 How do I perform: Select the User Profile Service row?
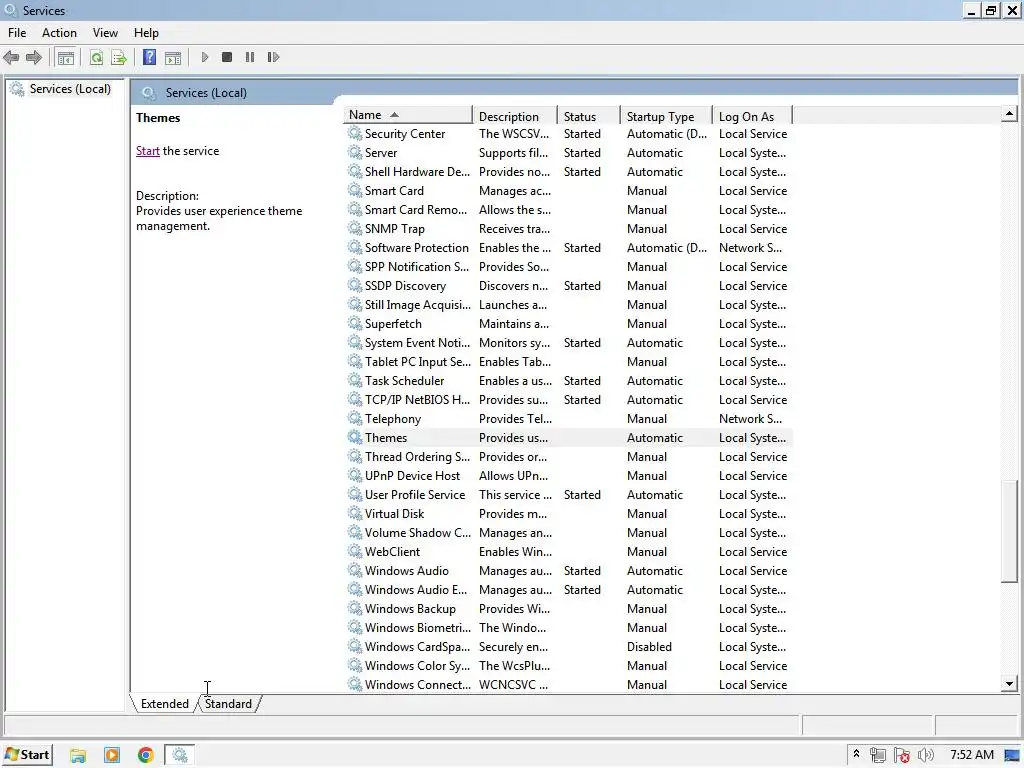click(568, 494)
